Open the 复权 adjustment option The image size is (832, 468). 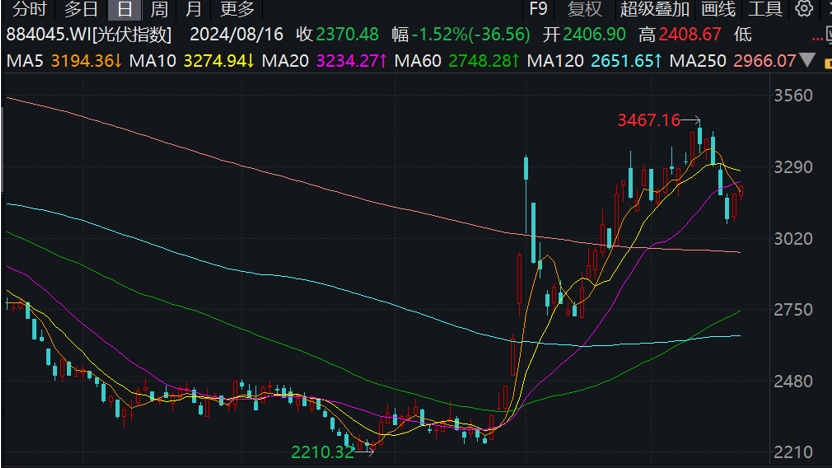(584, 8)
